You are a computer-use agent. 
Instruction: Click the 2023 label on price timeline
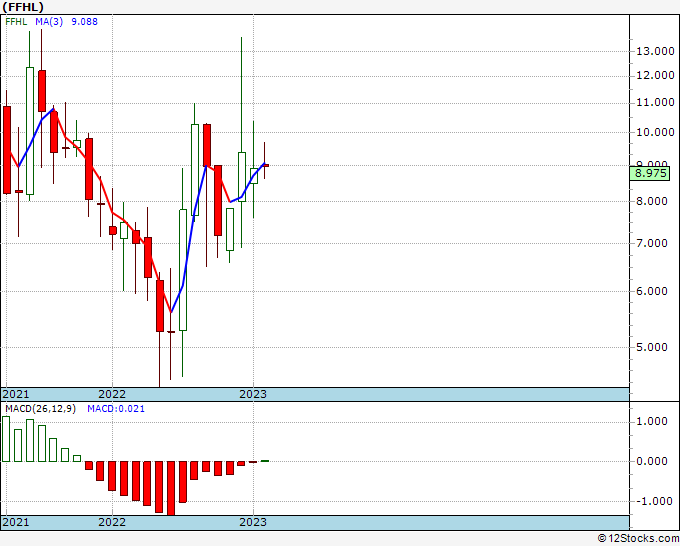253,394
